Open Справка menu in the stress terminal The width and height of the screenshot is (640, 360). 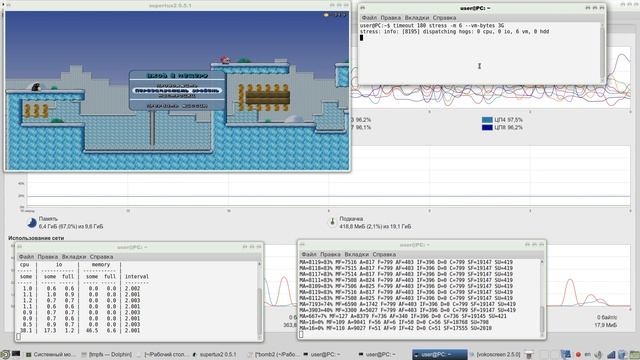444,18
